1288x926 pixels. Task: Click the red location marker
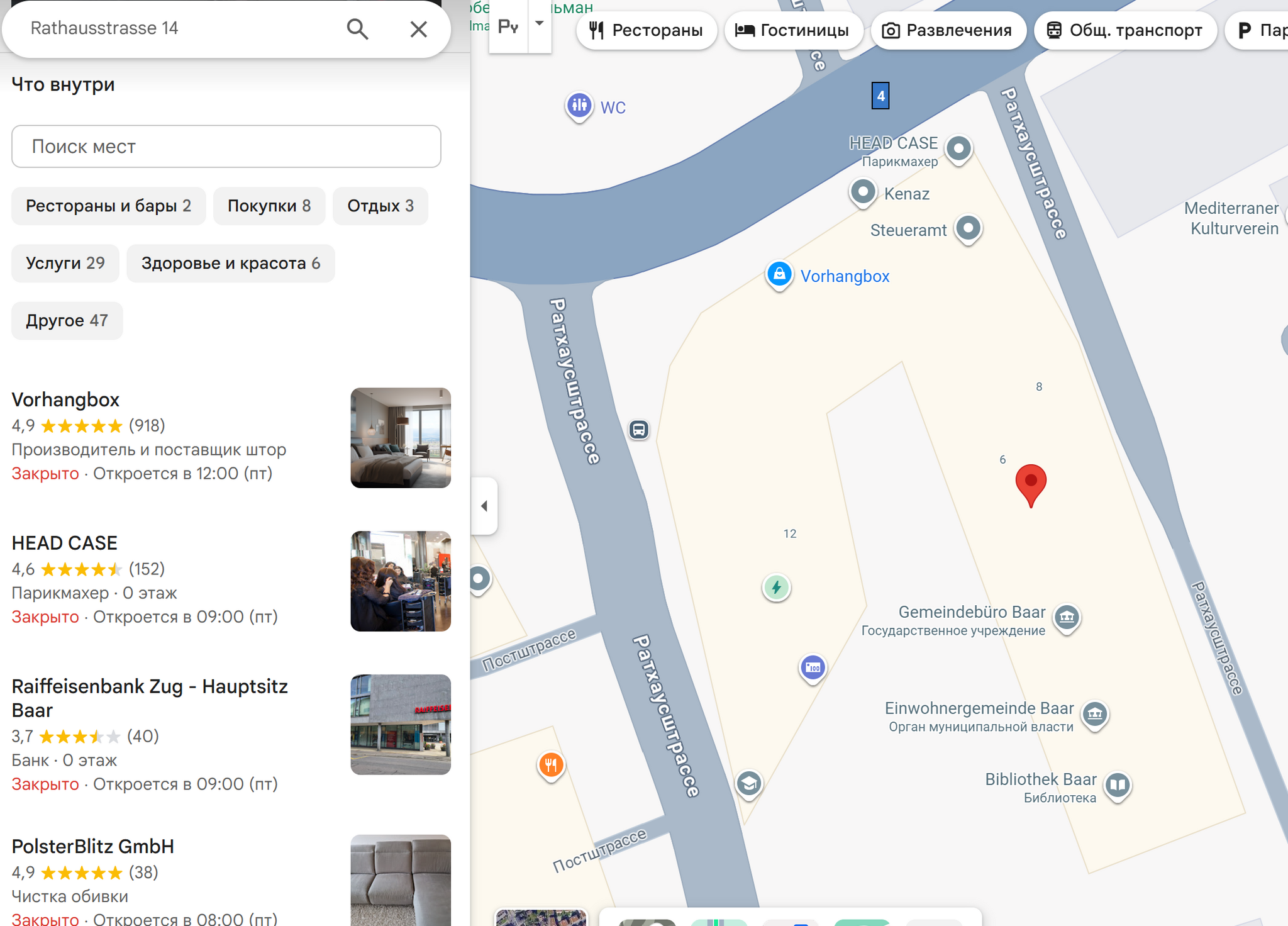pyautogui.click(x=1031, y=483)
